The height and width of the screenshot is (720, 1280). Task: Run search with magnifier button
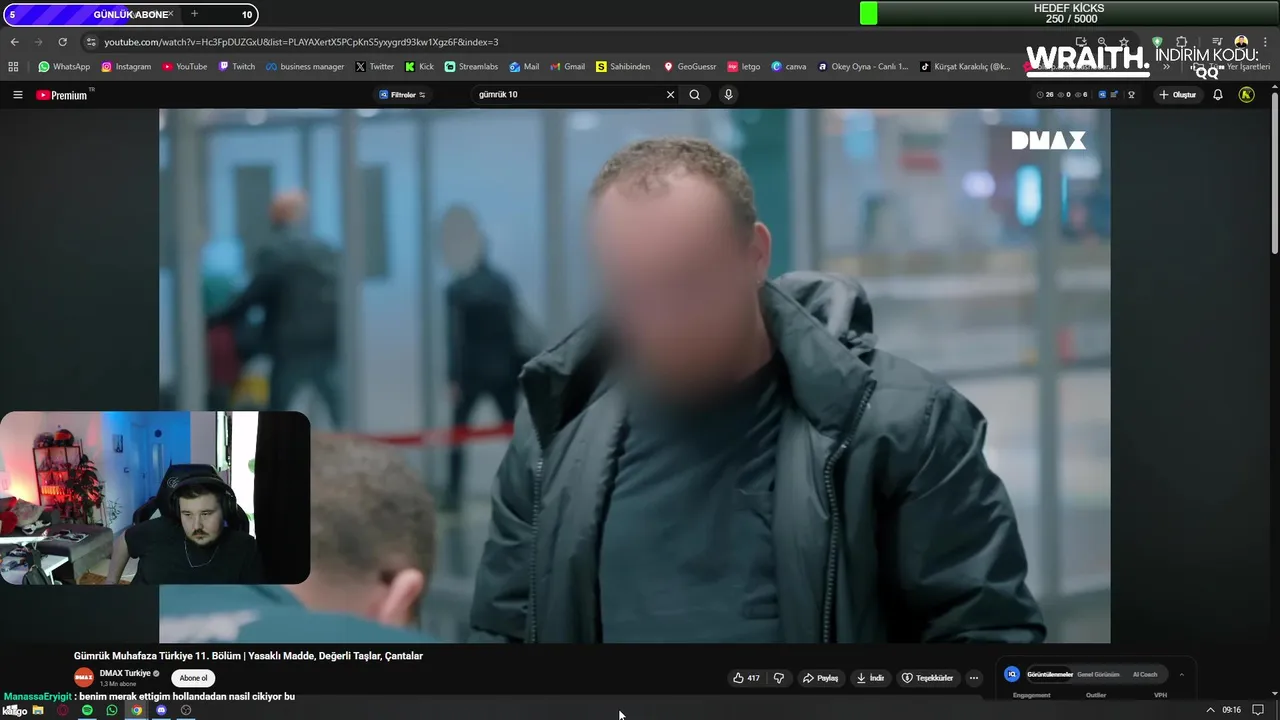695,95
